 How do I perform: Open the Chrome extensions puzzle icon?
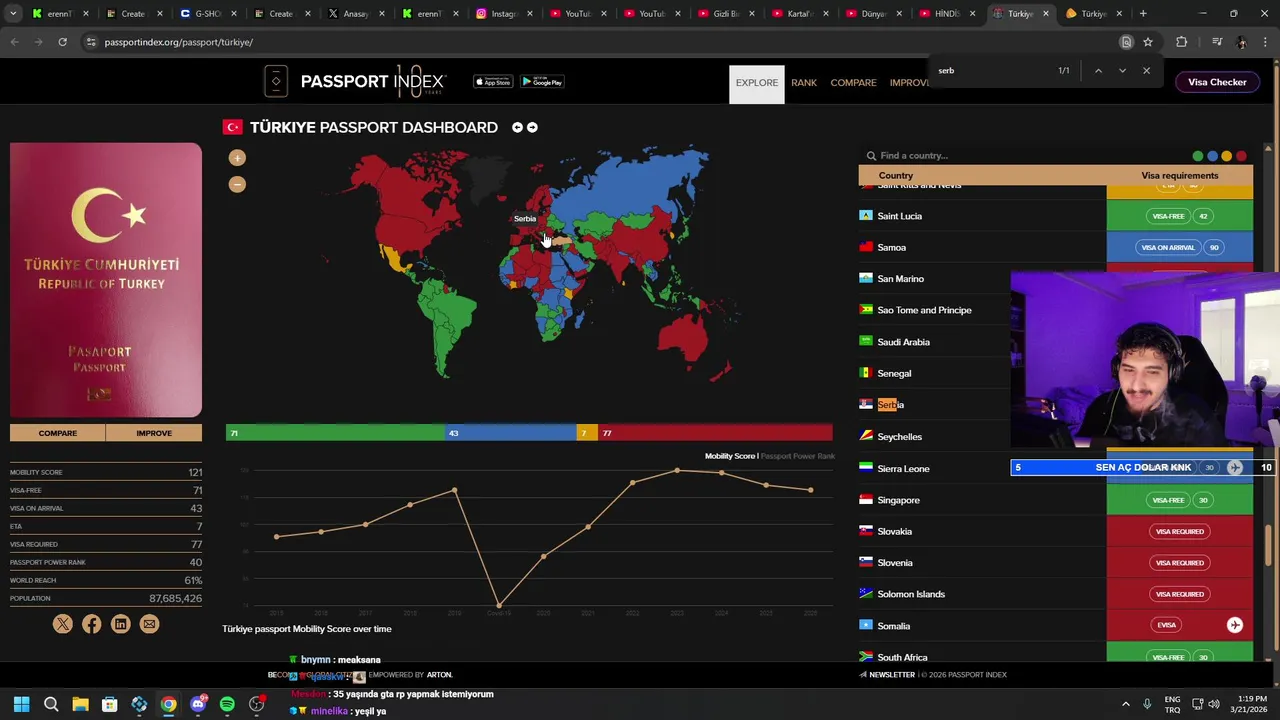pyautogui.click(x=1182, y=42)
